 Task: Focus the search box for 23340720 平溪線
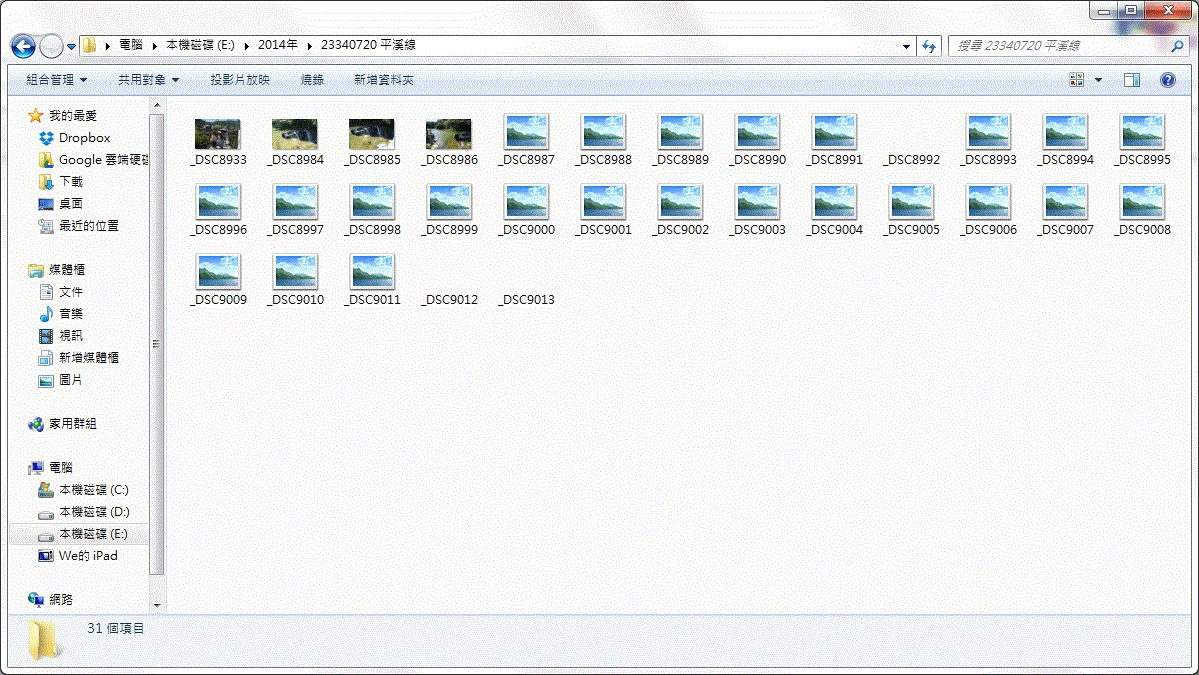point(1058,46)
